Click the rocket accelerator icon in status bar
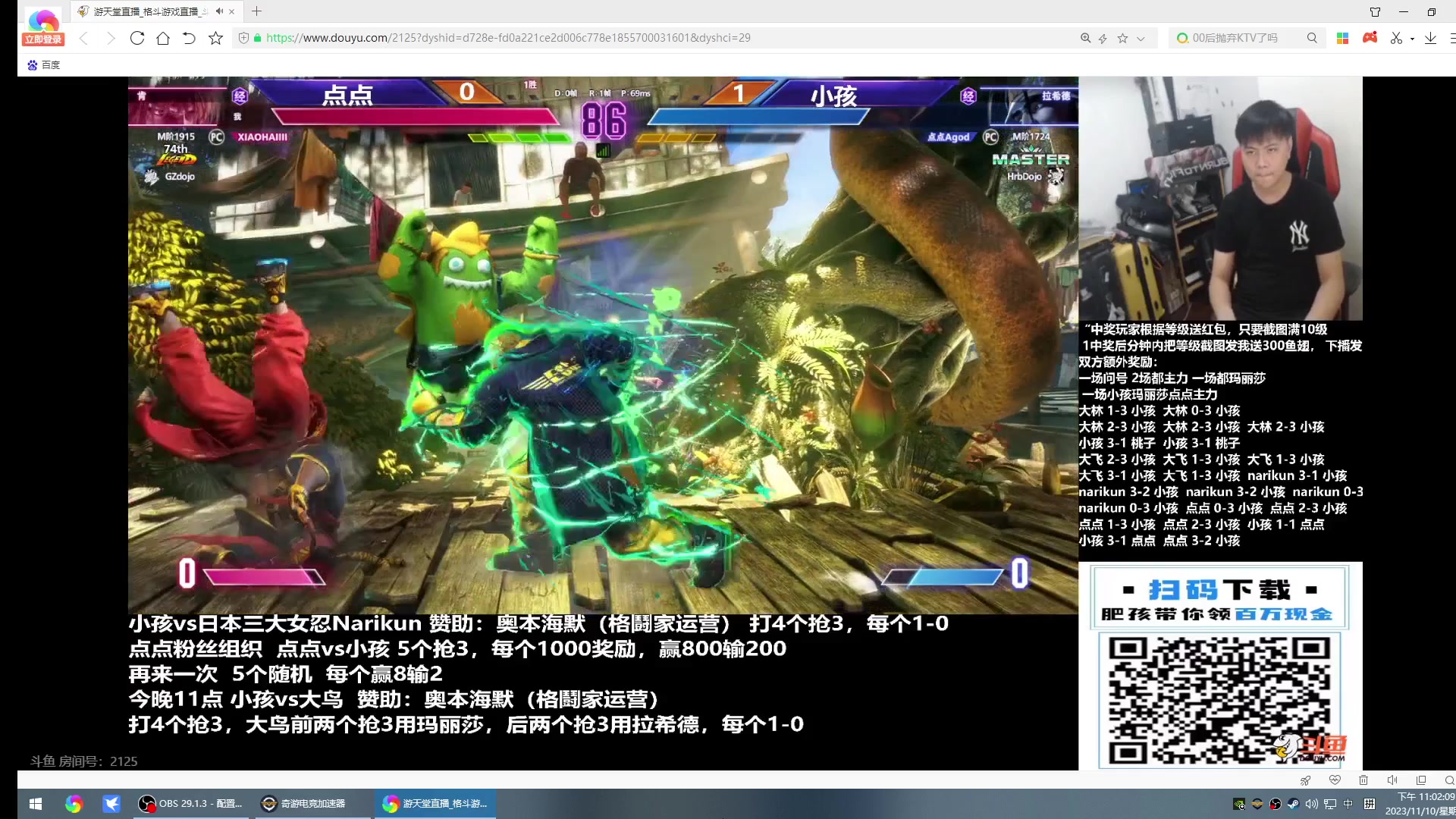 [1305, 780]
